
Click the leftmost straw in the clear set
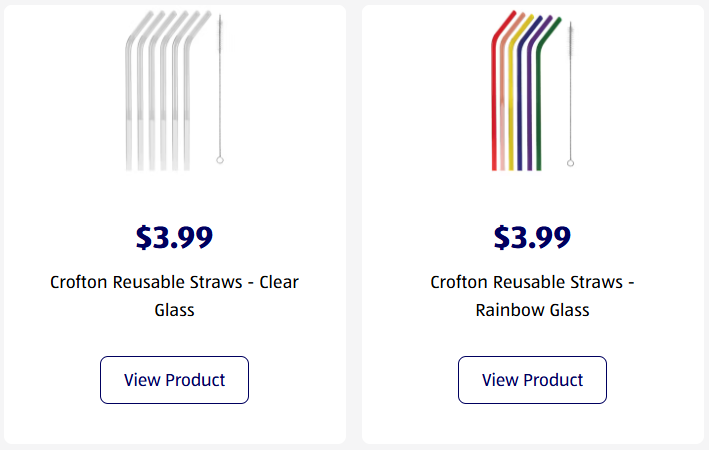tap(127, 110)
